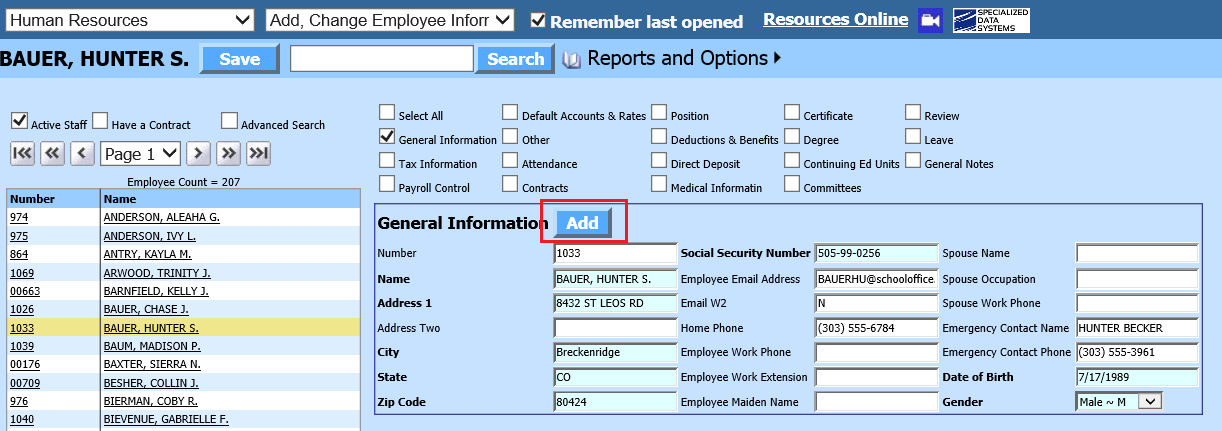Uncheck the Active Staff checkbox

[x=19, y=121]
